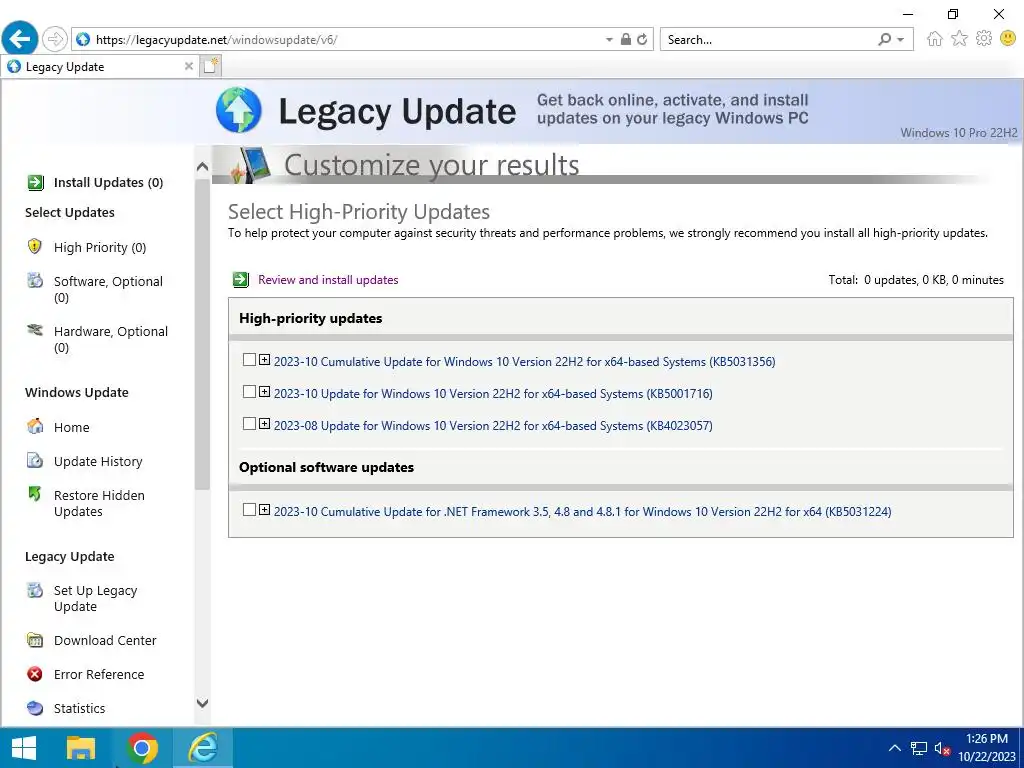Open the Tools gear icon
The image size is (1024, 768).
pyautogui.click(x=984, y=39)
